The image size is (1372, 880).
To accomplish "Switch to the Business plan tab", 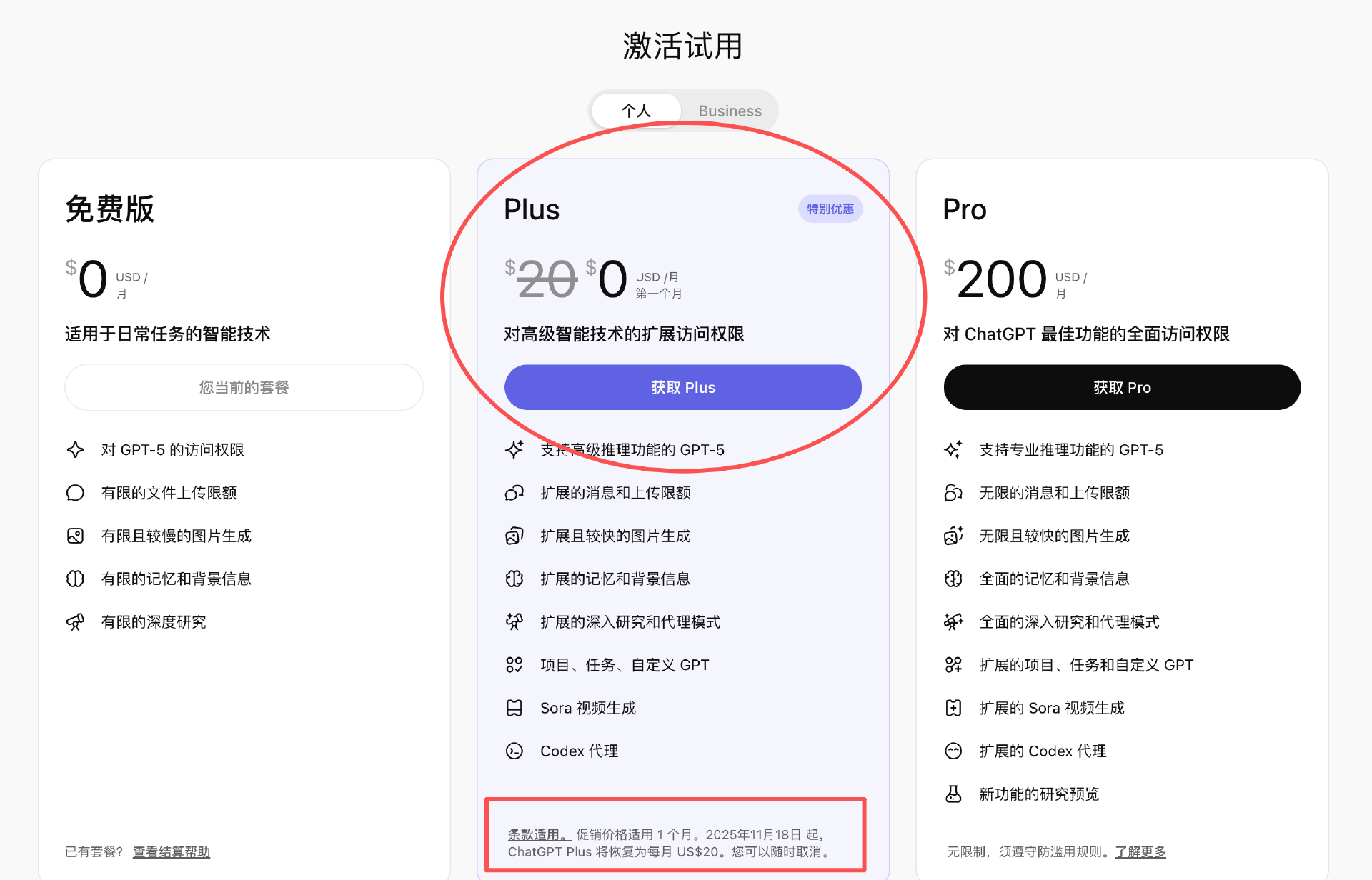I will tap(729, 111).
